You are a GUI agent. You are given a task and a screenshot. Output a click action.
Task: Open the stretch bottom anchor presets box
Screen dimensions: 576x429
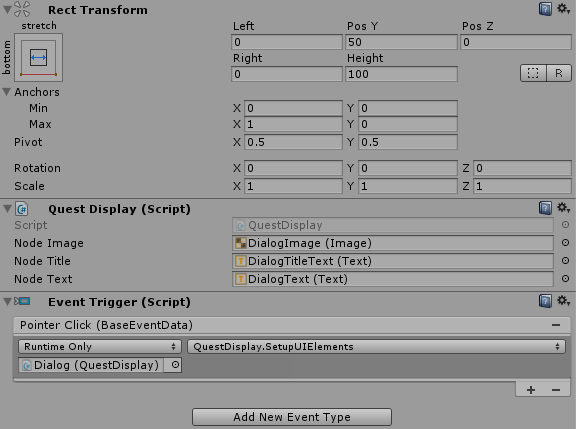[x=39, y=58]
